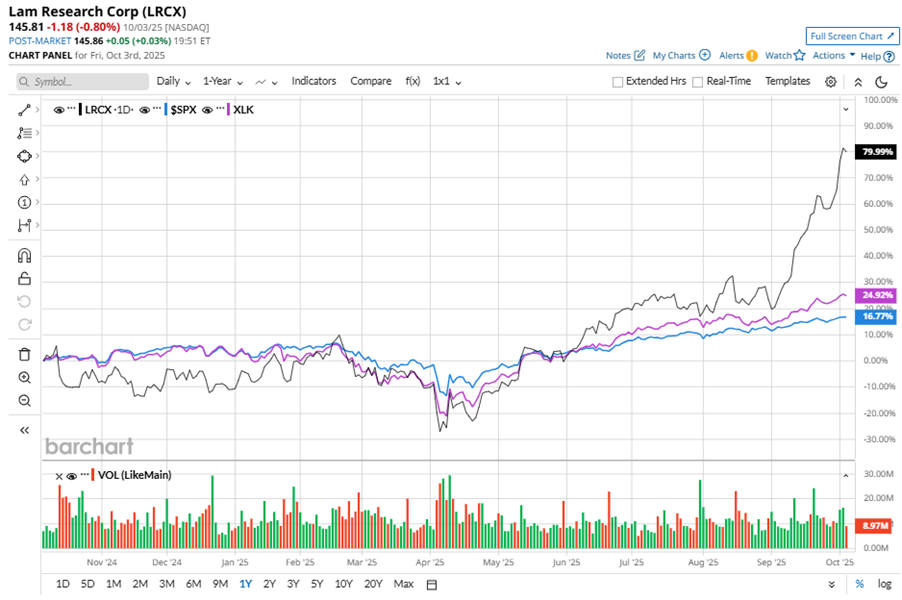Open chart settings gear icon
The image size is (902, 600).
coord(831,82)
